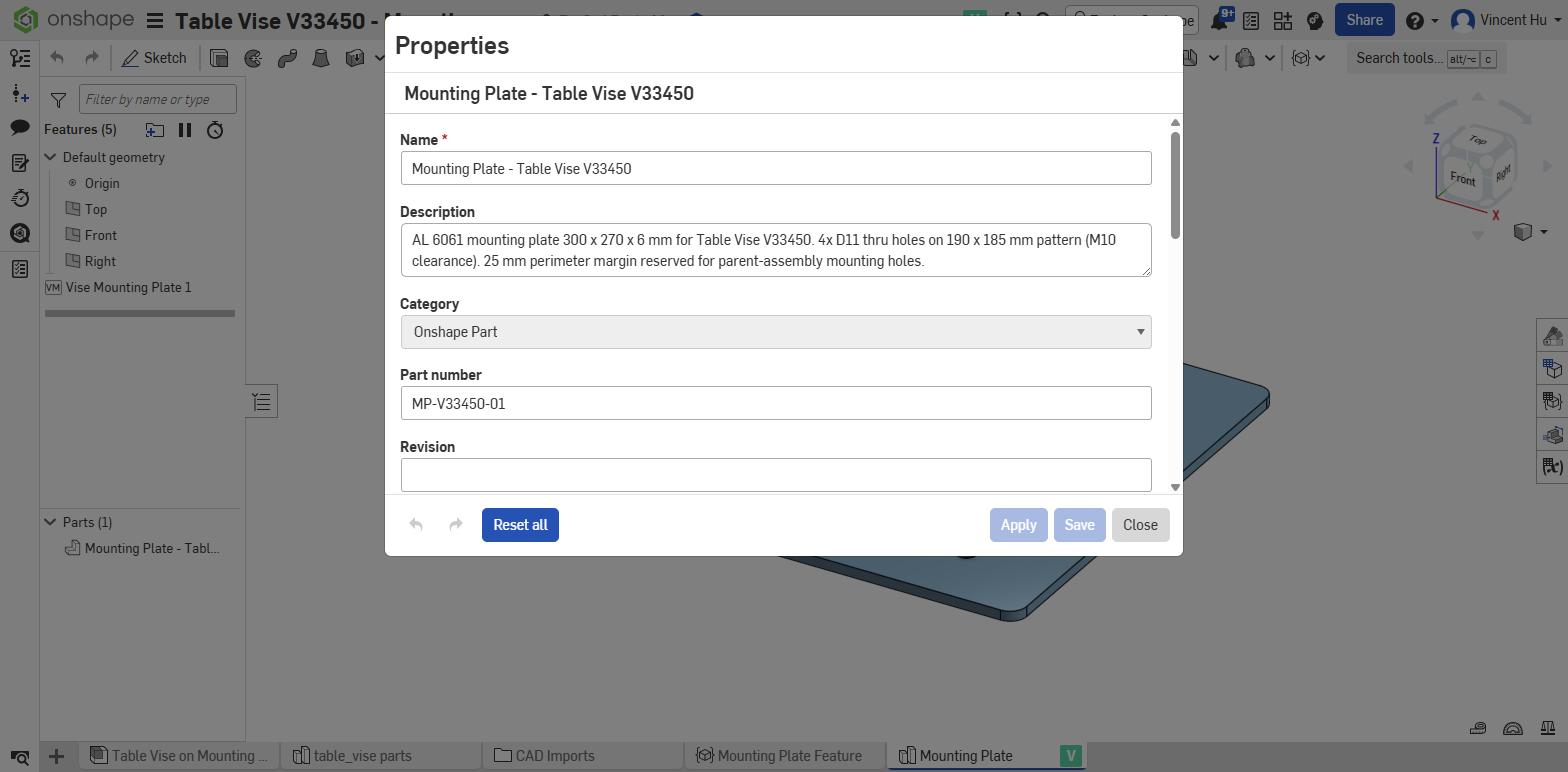This screenshot has width=1568, height=772.
Task: Select the Thicken tool icon
Action: 354,58
